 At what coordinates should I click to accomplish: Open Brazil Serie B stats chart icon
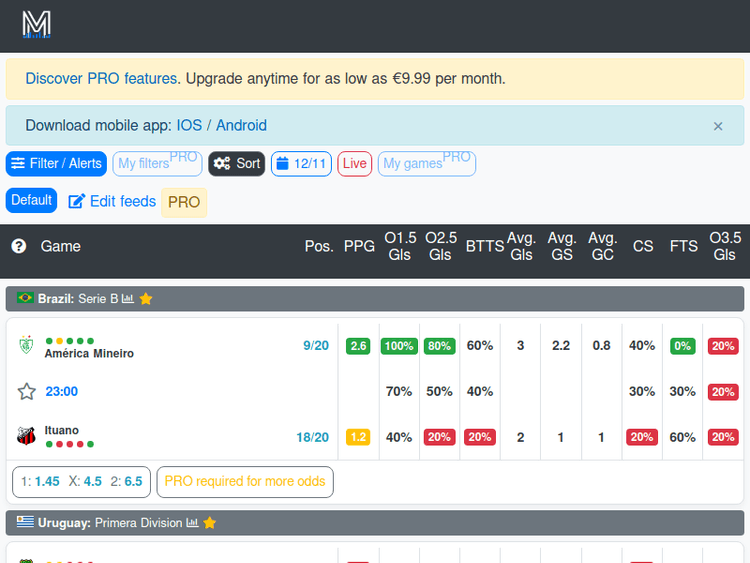pyautogui.click(x=128, y=298)
